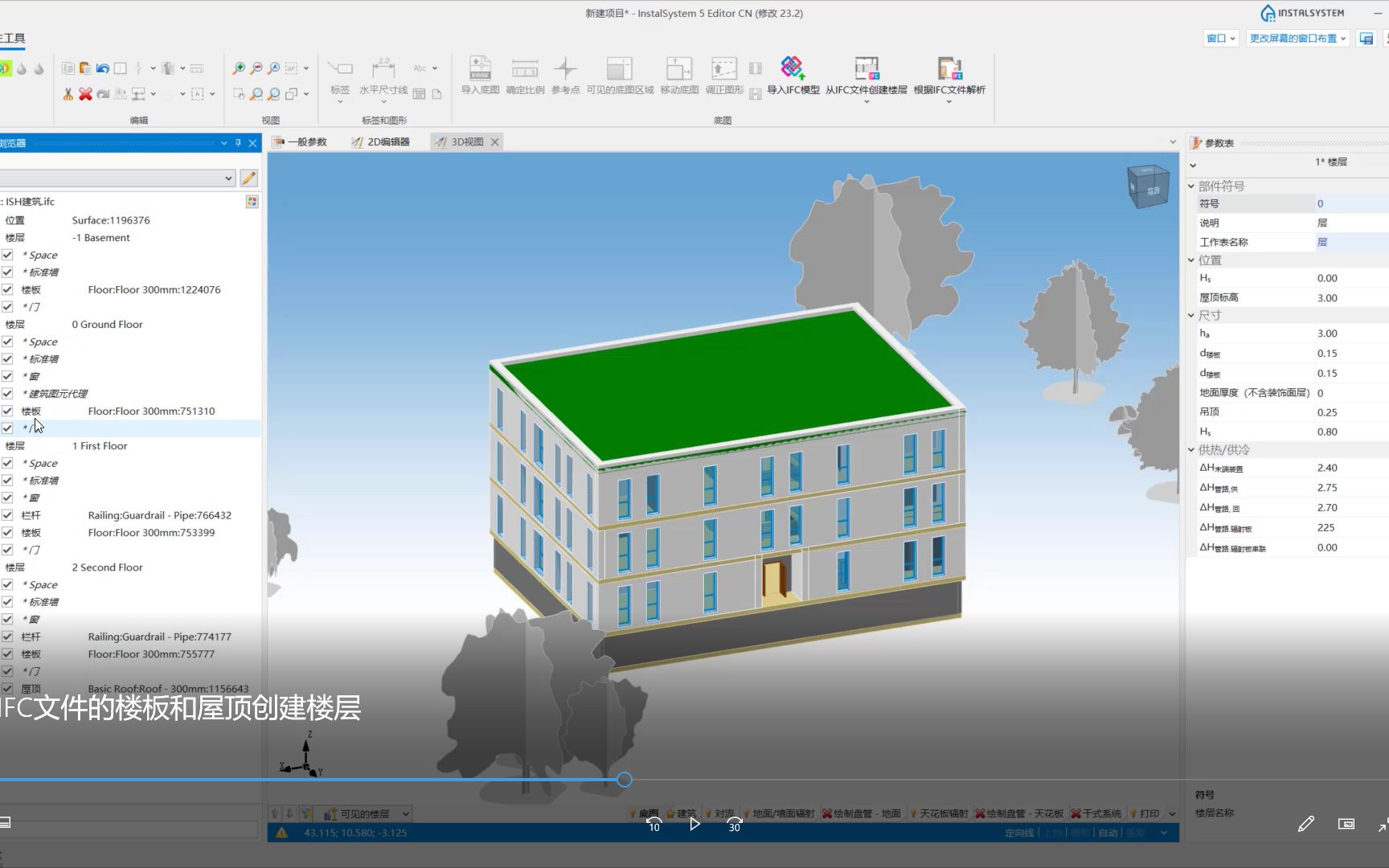Click the window layout icon next to 更改屏幕的窗口布置
The height and width of the screenshot is (868, 1389).
click(1366, 38)
